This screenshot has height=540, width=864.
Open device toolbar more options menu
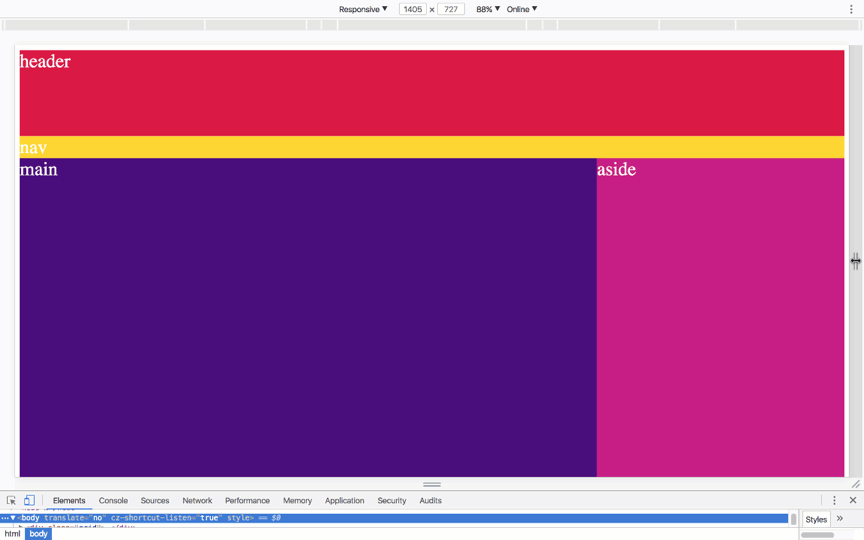coord(851,9)
